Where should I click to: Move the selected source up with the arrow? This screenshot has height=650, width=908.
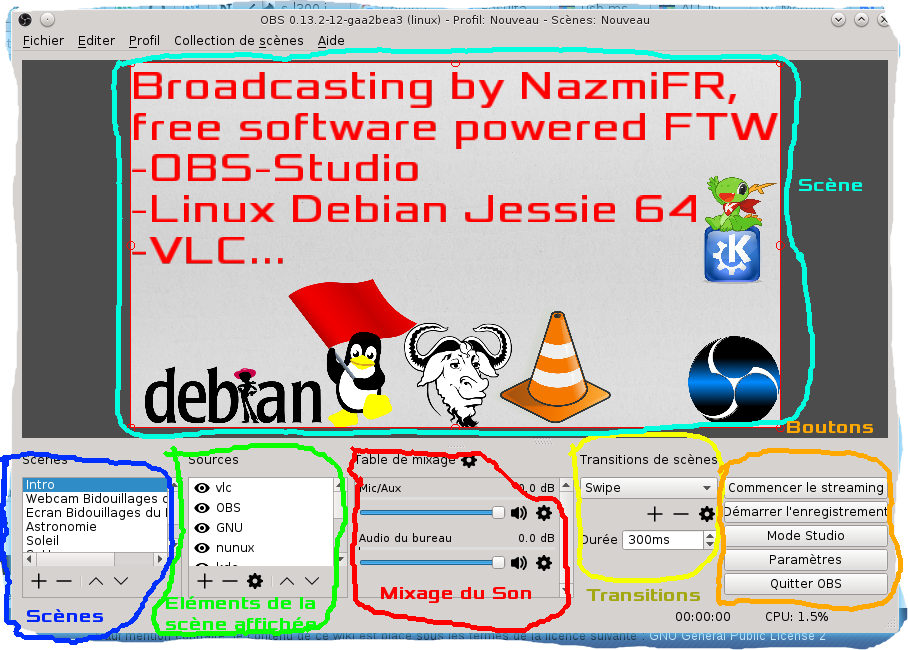(x=287, y=581)
